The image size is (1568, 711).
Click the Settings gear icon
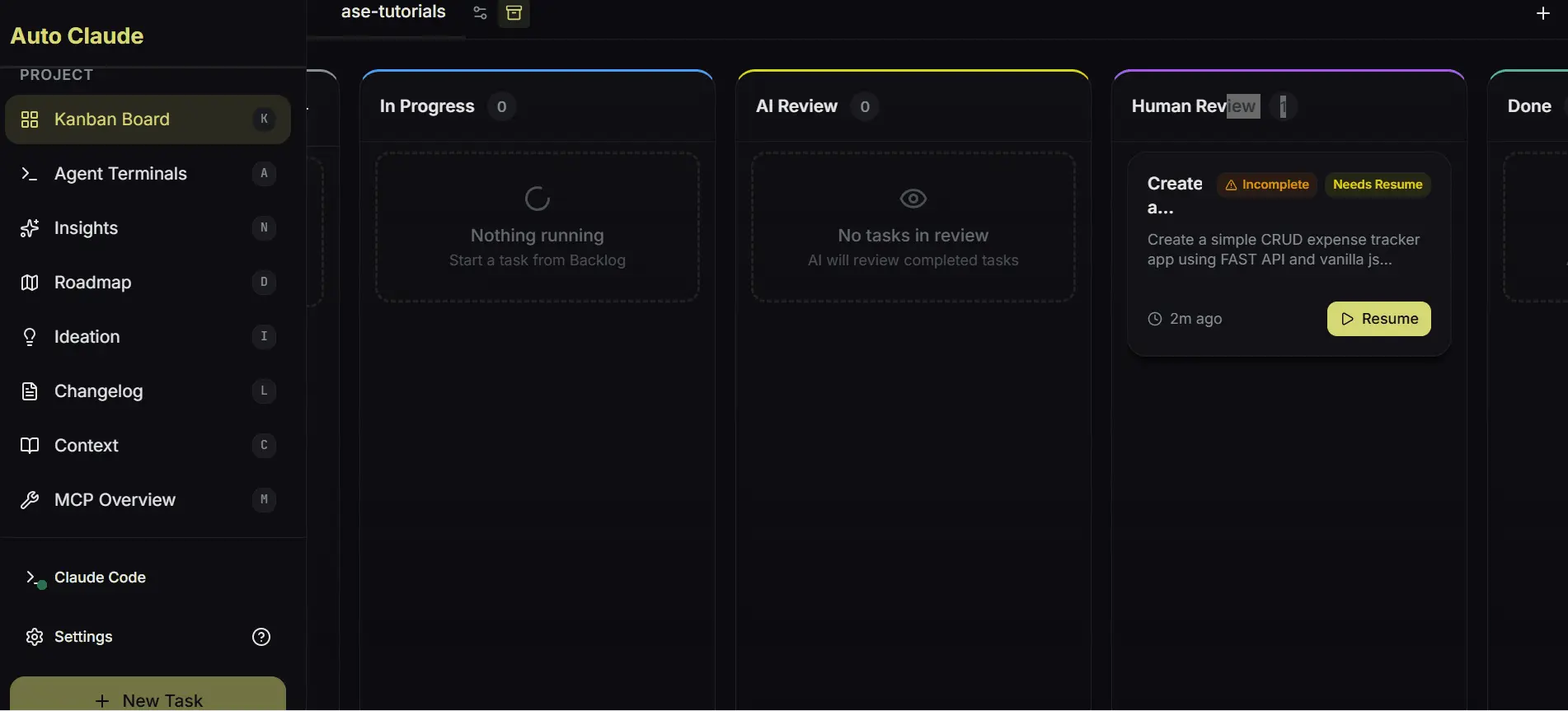[34, 637]
